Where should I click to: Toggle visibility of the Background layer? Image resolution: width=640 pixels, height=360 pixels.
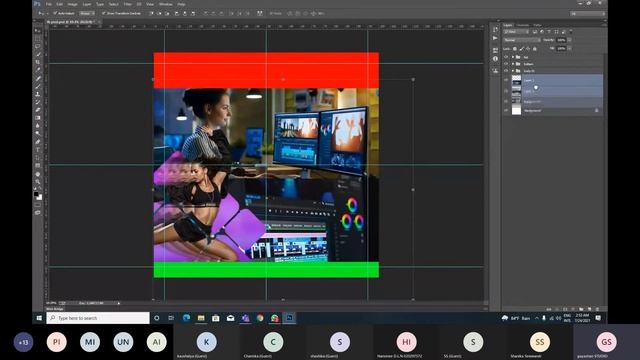[506, 110]
